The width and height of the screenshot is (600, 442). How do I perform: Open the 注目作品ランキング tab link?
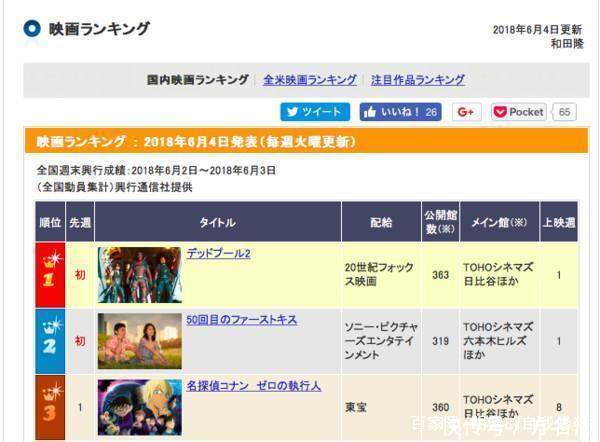(x=418, y=80)
